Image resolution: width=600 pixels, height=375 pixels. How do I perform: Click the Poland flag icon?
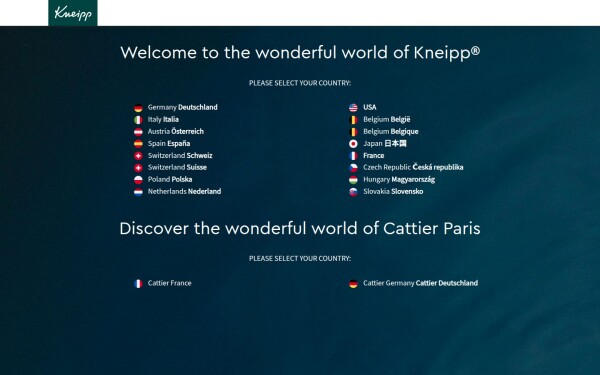click(138, 180)
